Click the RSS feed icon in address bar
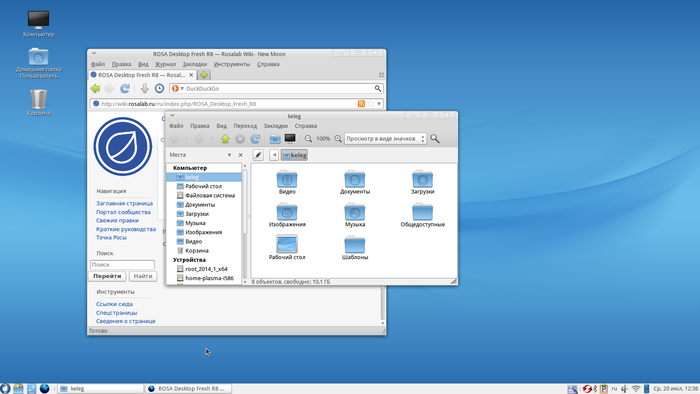 click(361, 104)
